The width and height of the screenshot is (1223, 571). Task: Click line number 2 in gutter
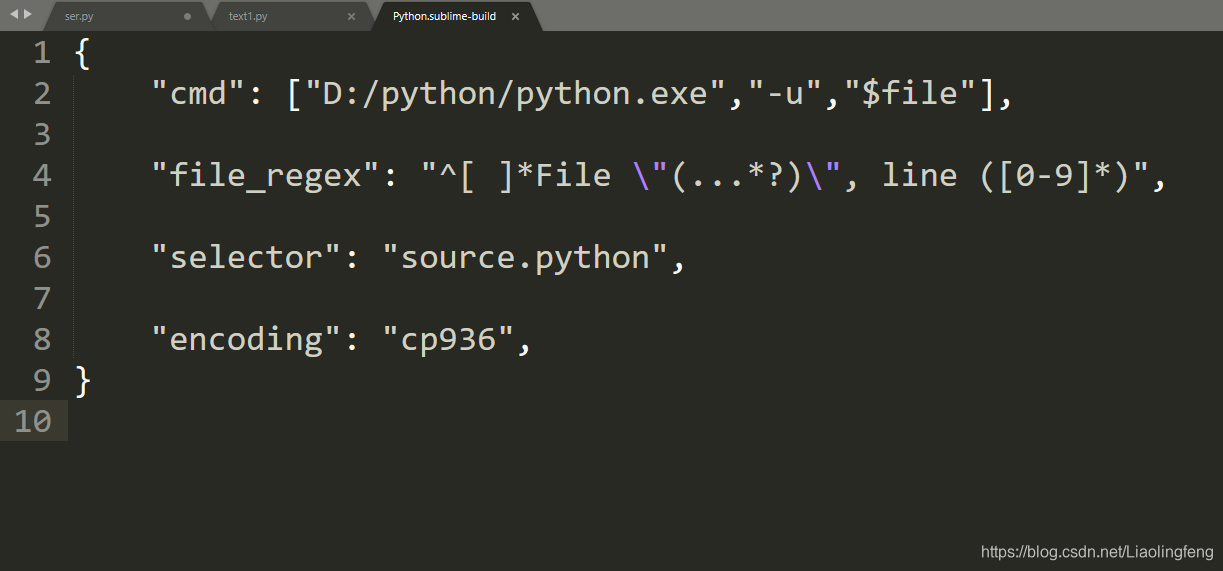coord(42,94)
